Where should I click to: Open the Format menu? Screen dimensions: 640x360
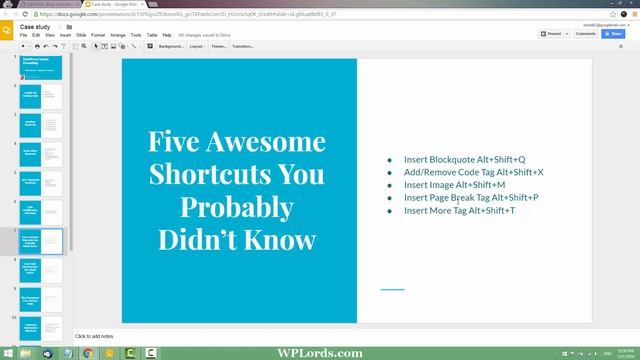point(98,36)
